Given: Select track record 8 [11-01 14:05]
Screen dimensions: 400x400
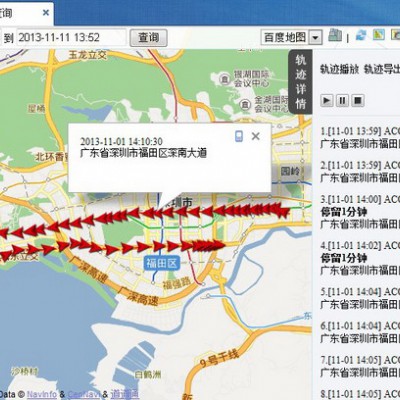Looking at the screenshot, I should point(360,394).
